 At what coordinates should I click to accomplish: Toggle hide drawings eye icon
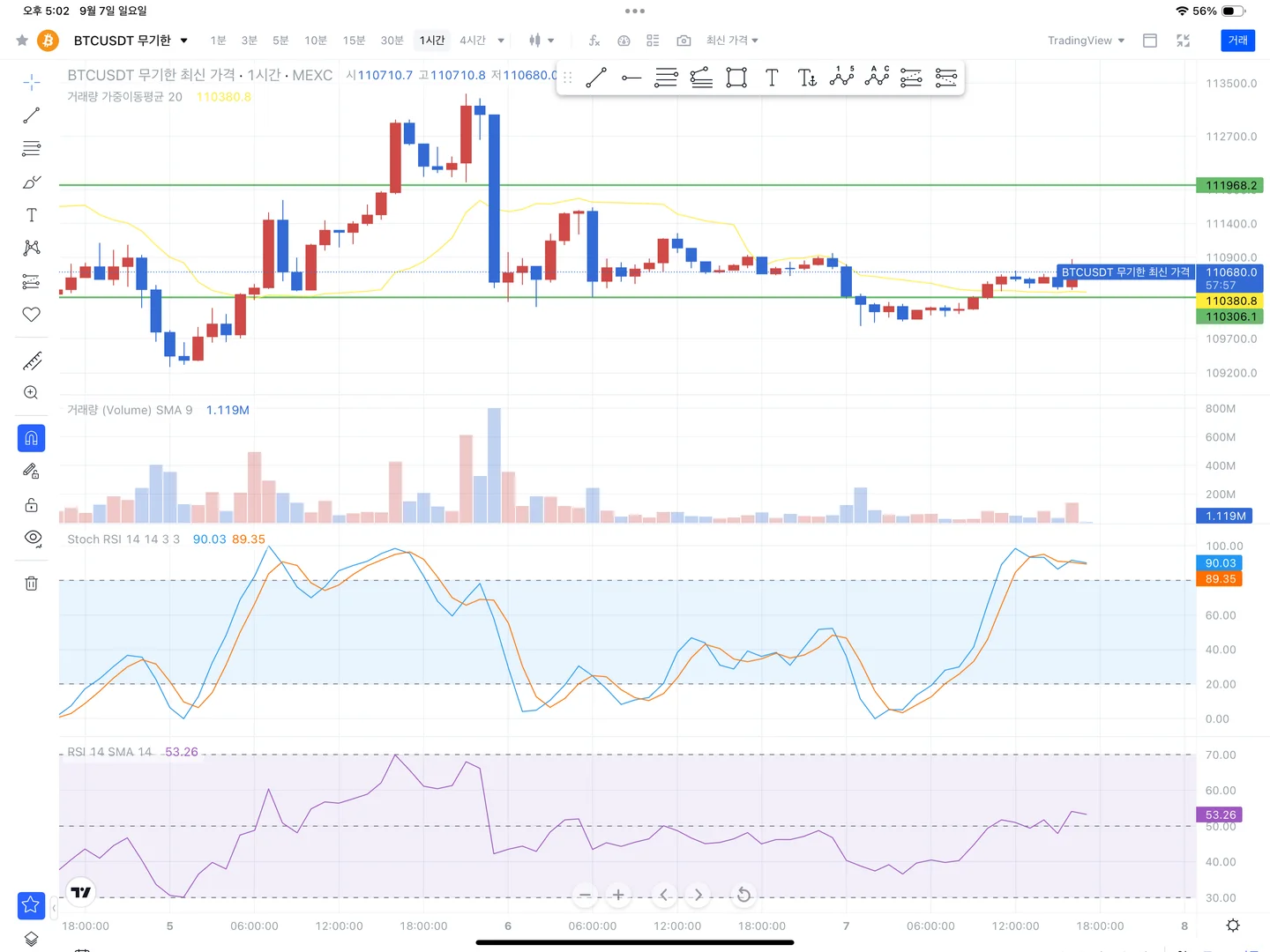[x=33, y=538]
